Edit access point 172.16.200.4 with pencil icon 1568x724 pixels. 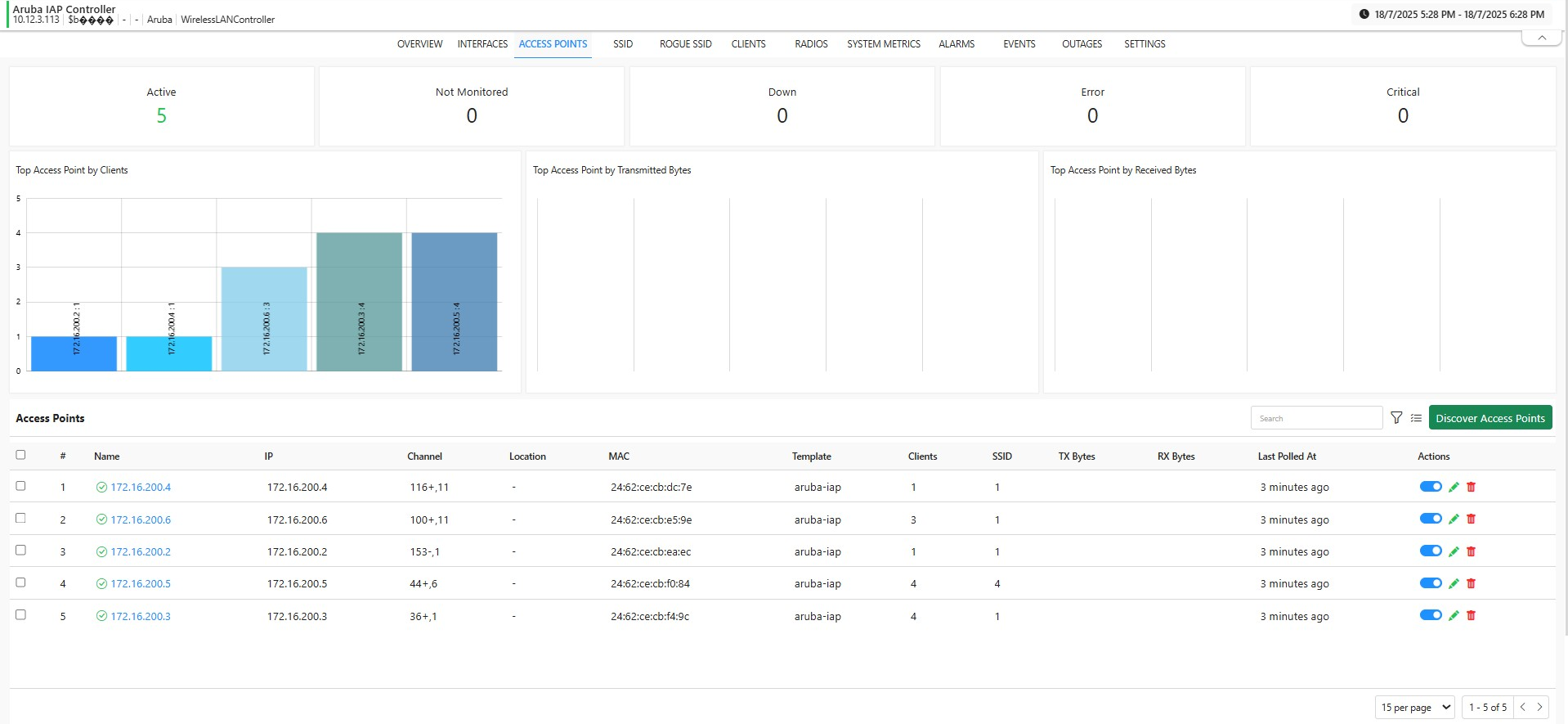tap(1454, 487)
